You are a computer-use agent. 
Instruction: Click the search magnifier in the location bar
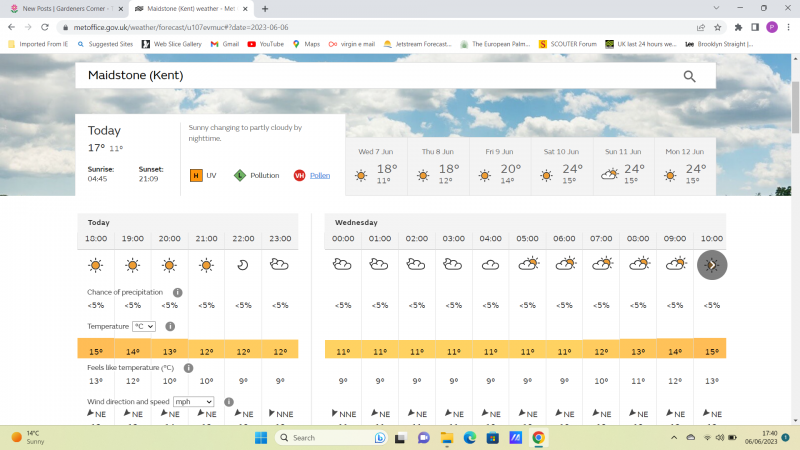(x=689, y=76)
